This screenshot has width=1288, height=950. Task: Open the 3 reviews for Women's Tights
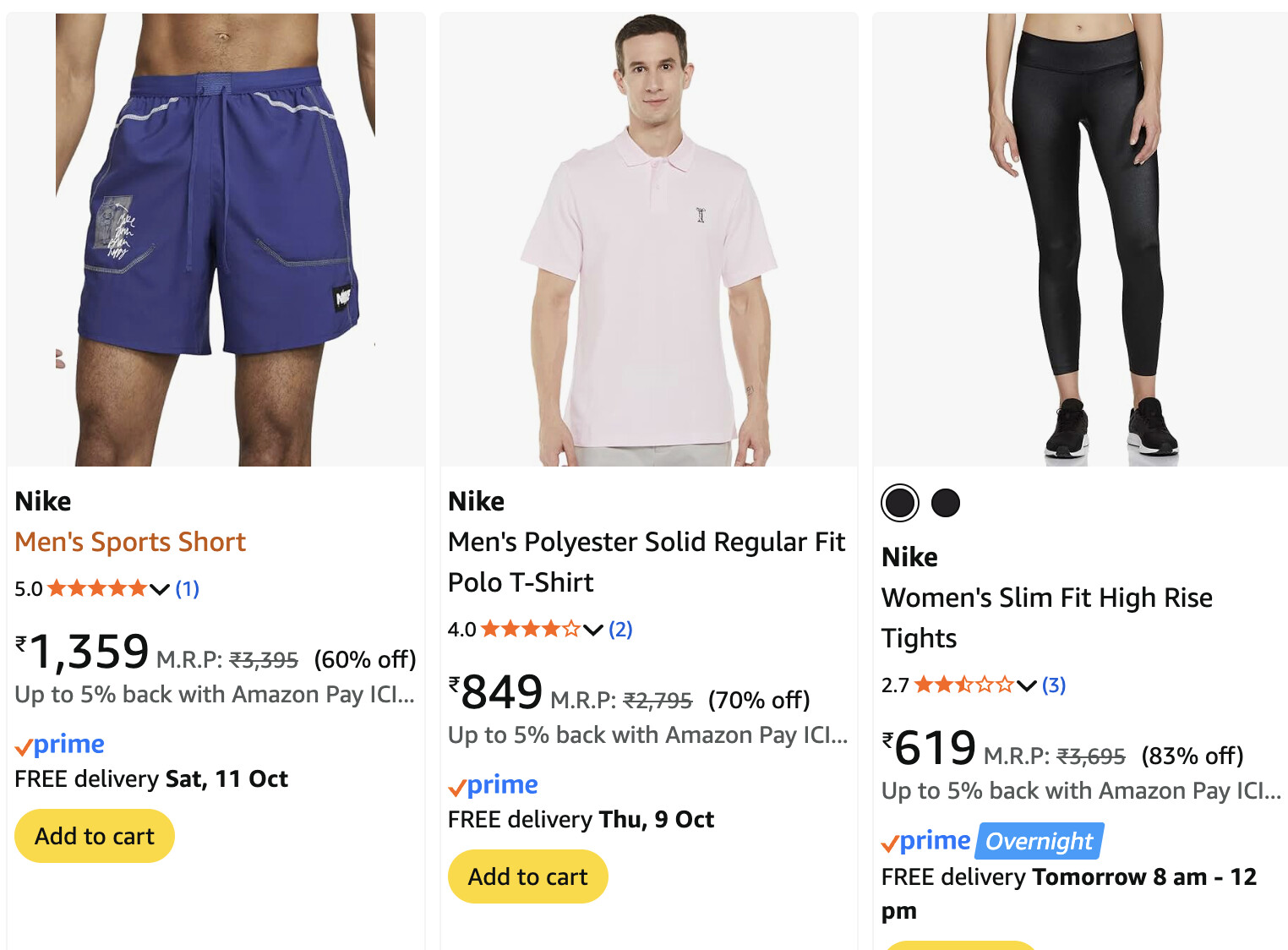tap(1054, 685)
